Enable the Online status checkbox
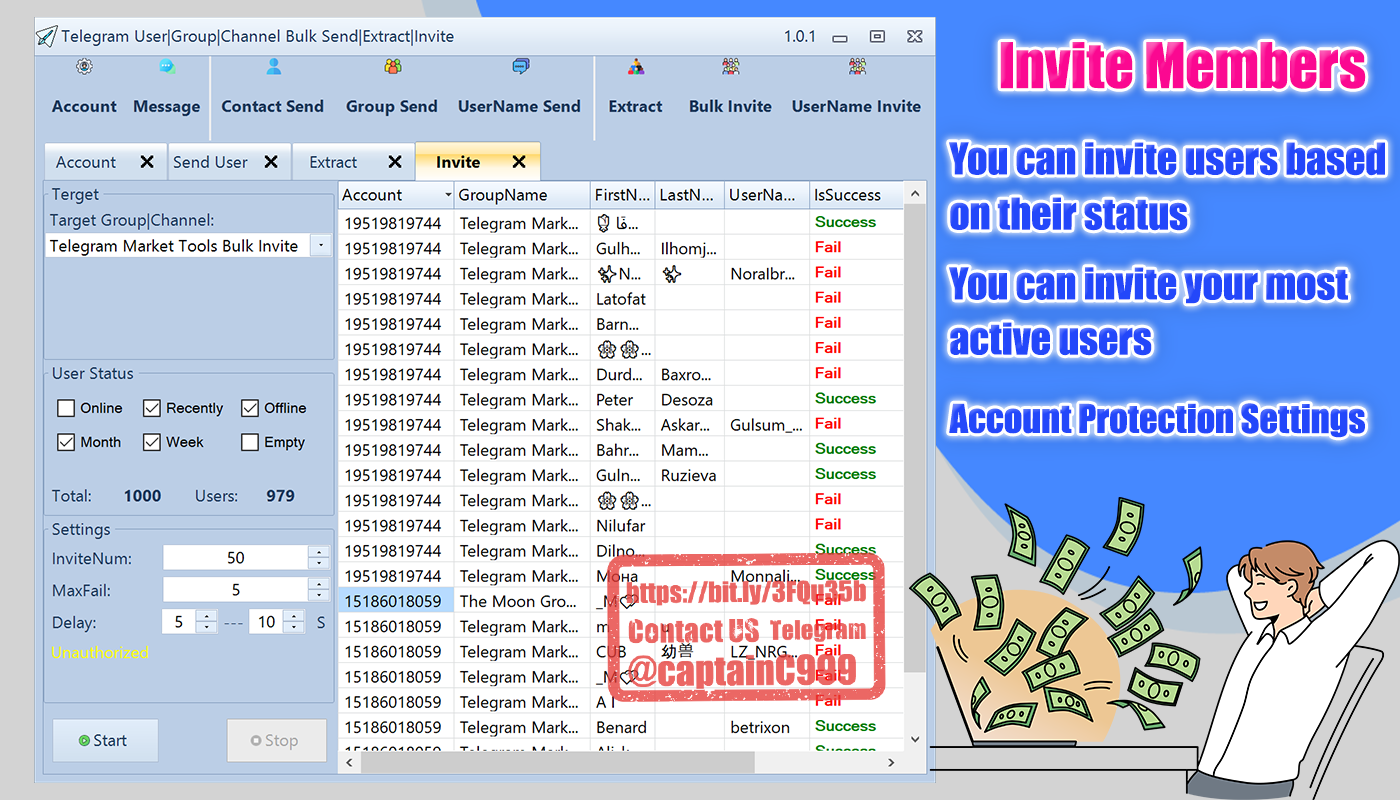 (x=67, y=408)
